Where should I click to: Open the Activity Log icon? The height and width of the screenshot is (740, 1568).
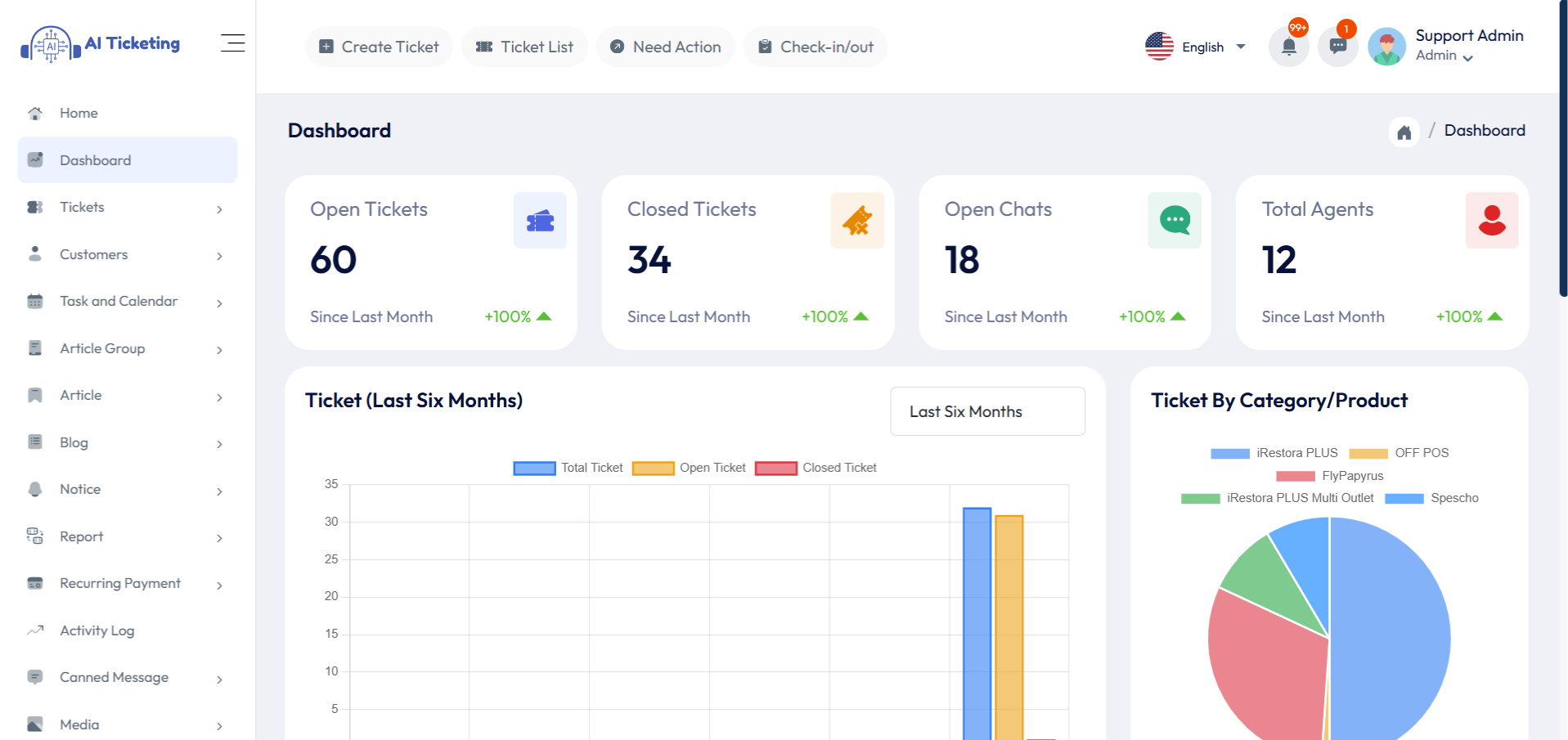tap(35, 630)
